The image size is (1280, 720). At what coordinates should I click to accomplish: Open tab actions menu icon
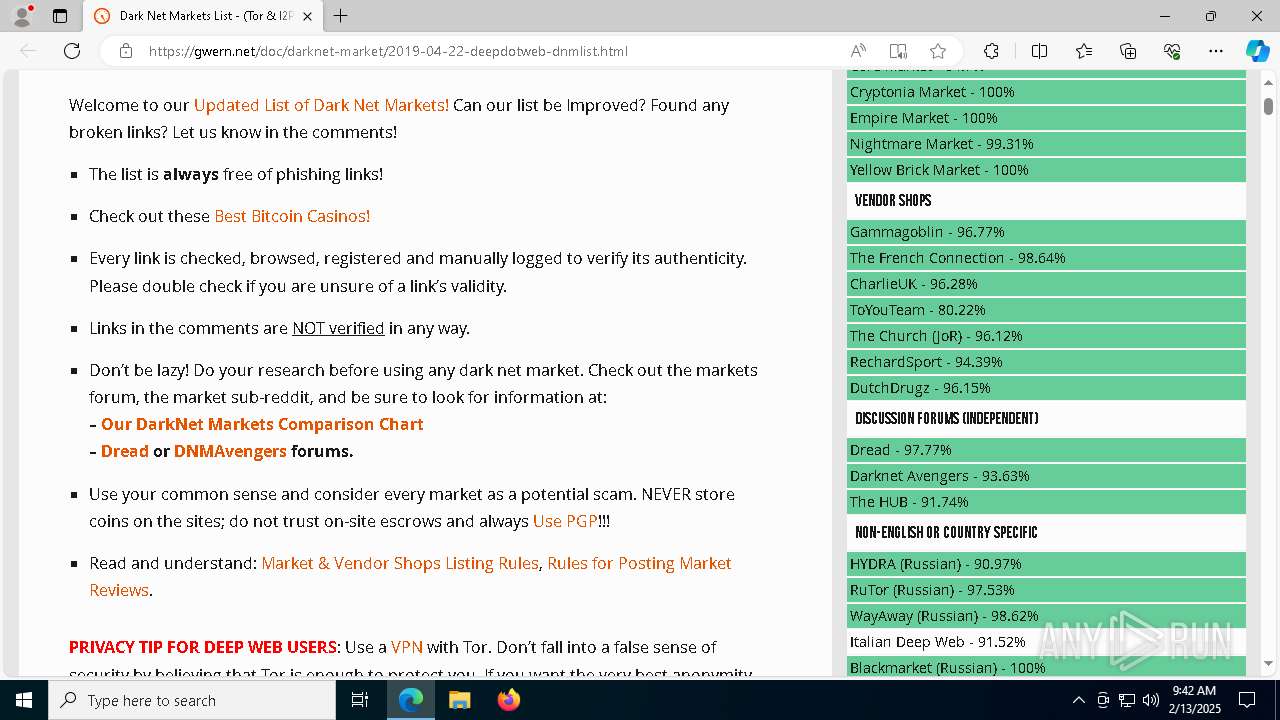(60, 16)
